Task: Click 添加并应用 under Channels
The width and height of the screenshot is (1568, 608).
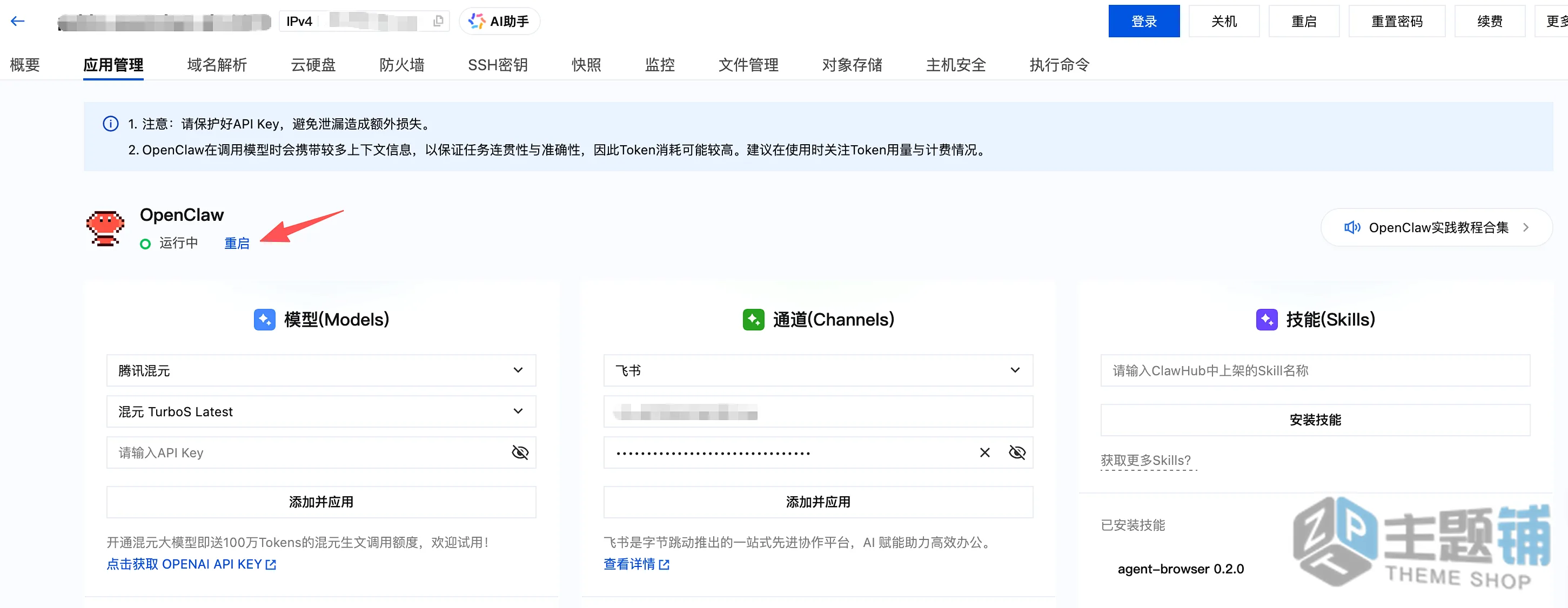Action: [817, 502]
